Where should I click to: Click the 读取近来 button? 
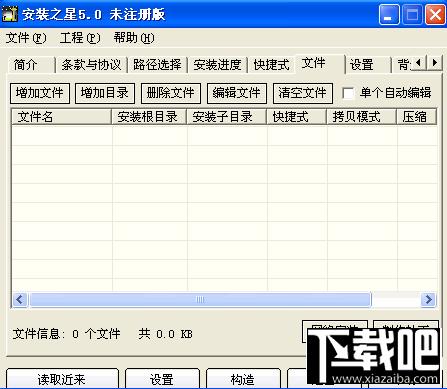pyautogui.click(x=62, y=379)
